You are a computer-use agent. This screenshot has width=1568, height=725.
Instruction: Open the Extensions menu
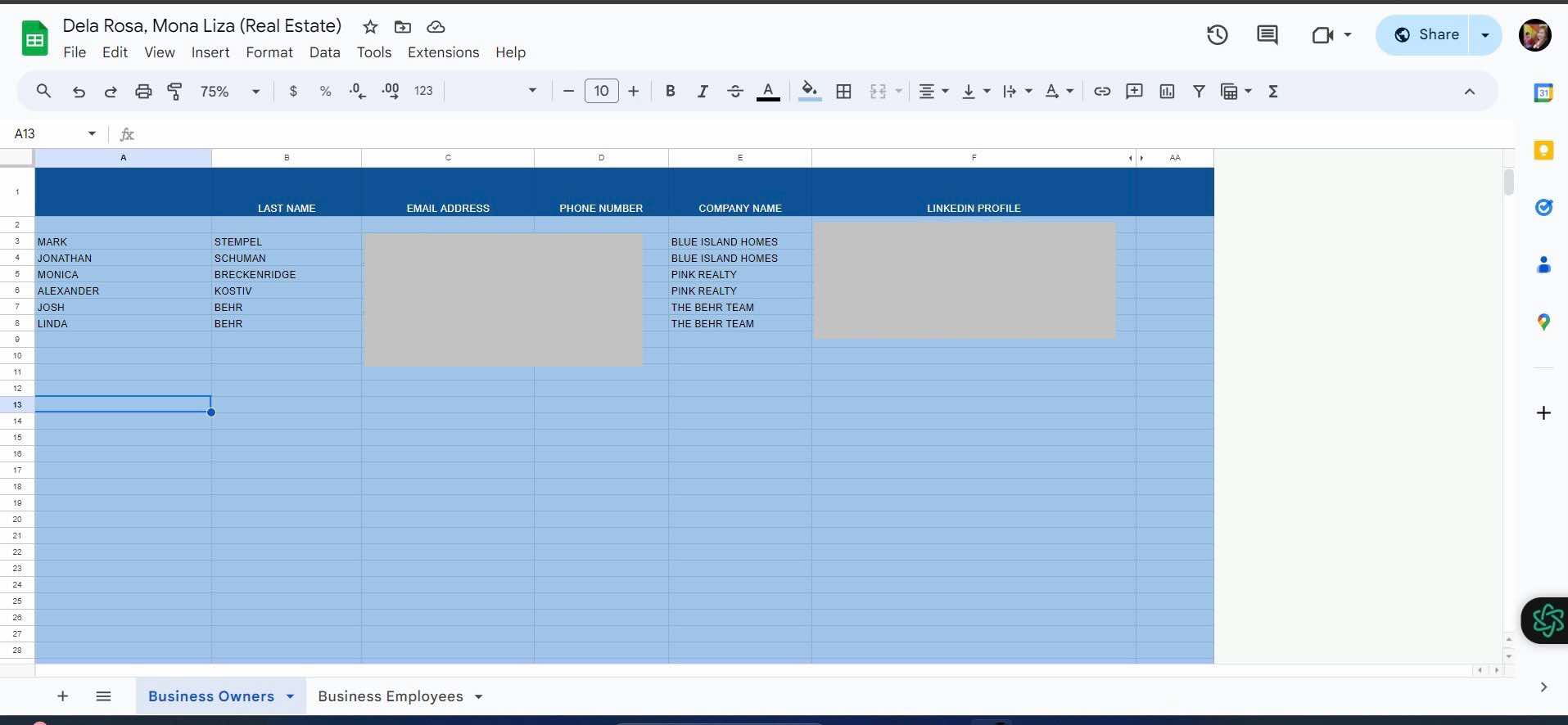(x=444, y=52)
